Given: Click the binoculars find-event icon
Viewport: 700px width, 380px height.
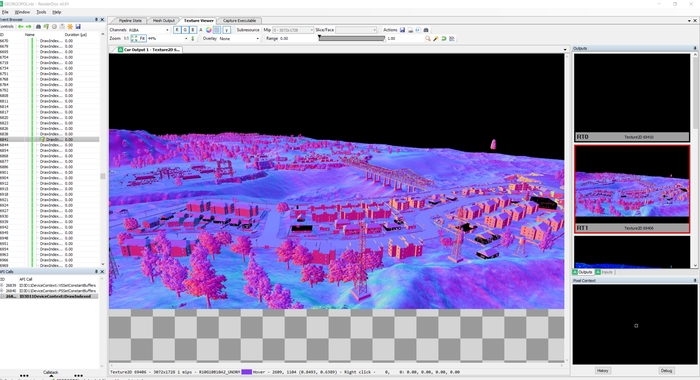Looking at the screenshot, I should (x=38, y=27).
